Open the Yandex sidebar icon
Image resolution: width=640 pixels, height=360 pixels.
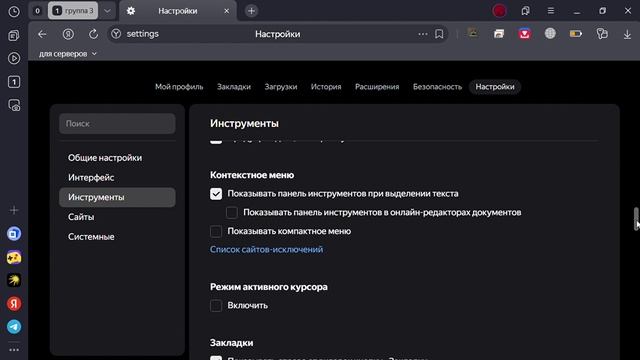14,304
